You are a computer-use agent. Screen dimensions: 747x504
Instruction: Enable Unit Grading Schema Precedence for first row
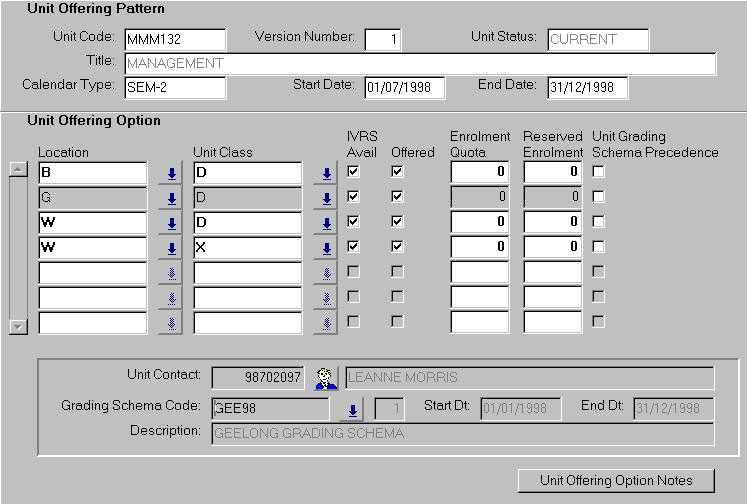(598, 172)
